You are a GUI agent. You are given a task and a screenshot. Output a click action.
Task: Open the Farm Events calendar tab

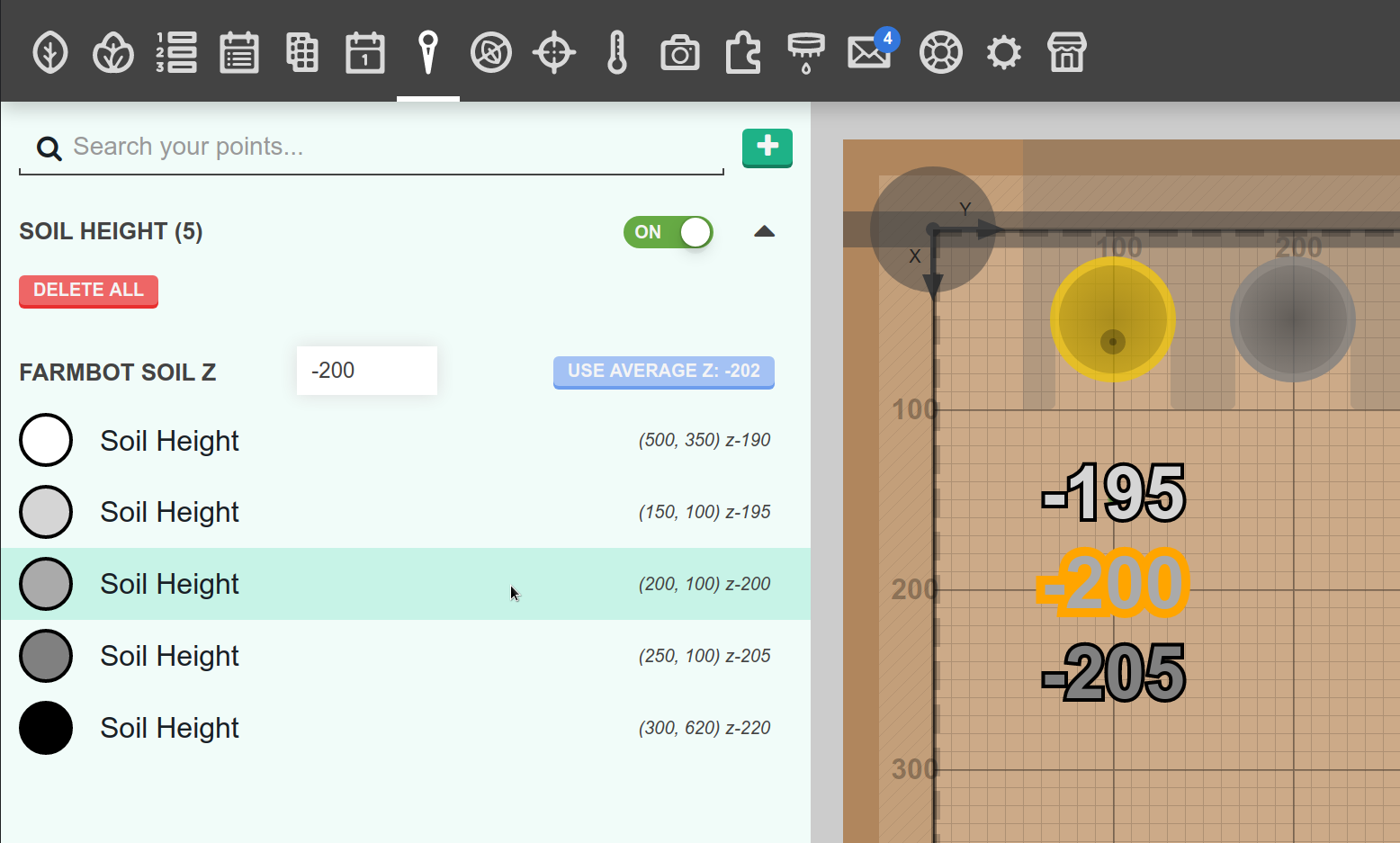coord(365,52)
